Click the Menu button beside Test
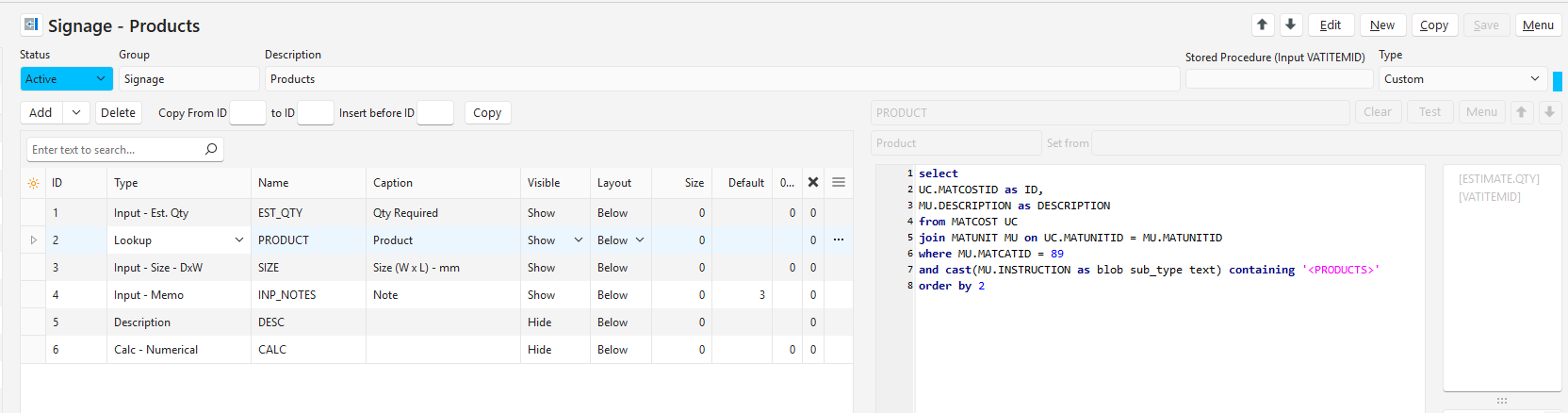The height and width of the screenshot is (413, 1568). [x=1481, y=112]
